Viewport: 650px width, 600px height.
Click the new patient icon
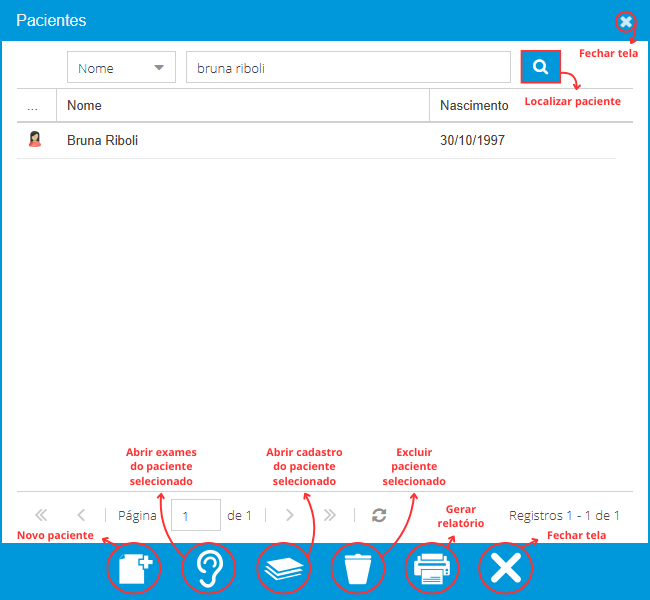coord(134,569)
